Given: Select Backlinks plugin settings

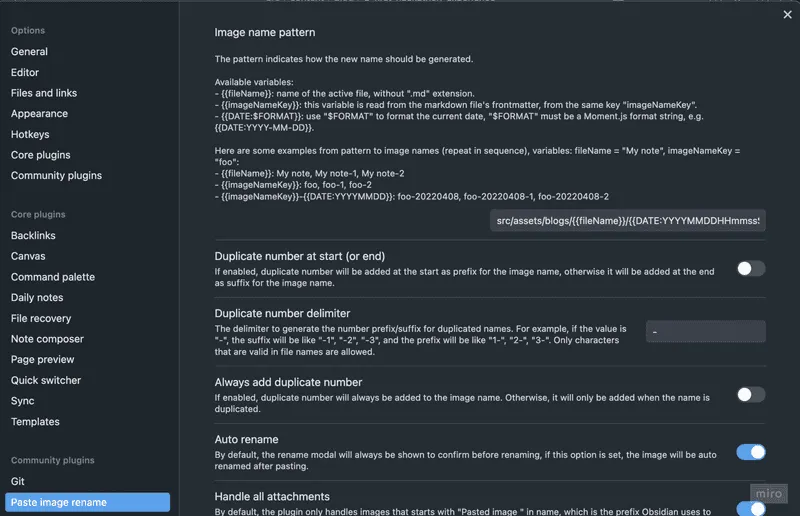Looking at the screenshot, I should pyautogui.click(x=33, y=235).
